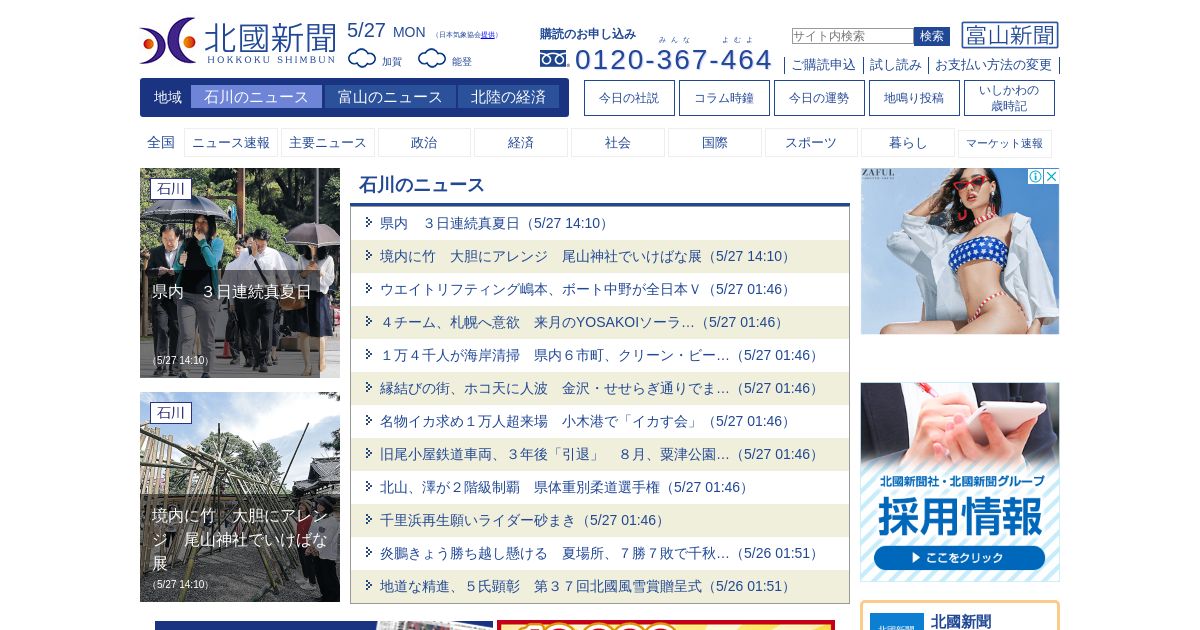Open the 富山新聞 logo link
This screenshot has width=1200, height=630.
1010,35
